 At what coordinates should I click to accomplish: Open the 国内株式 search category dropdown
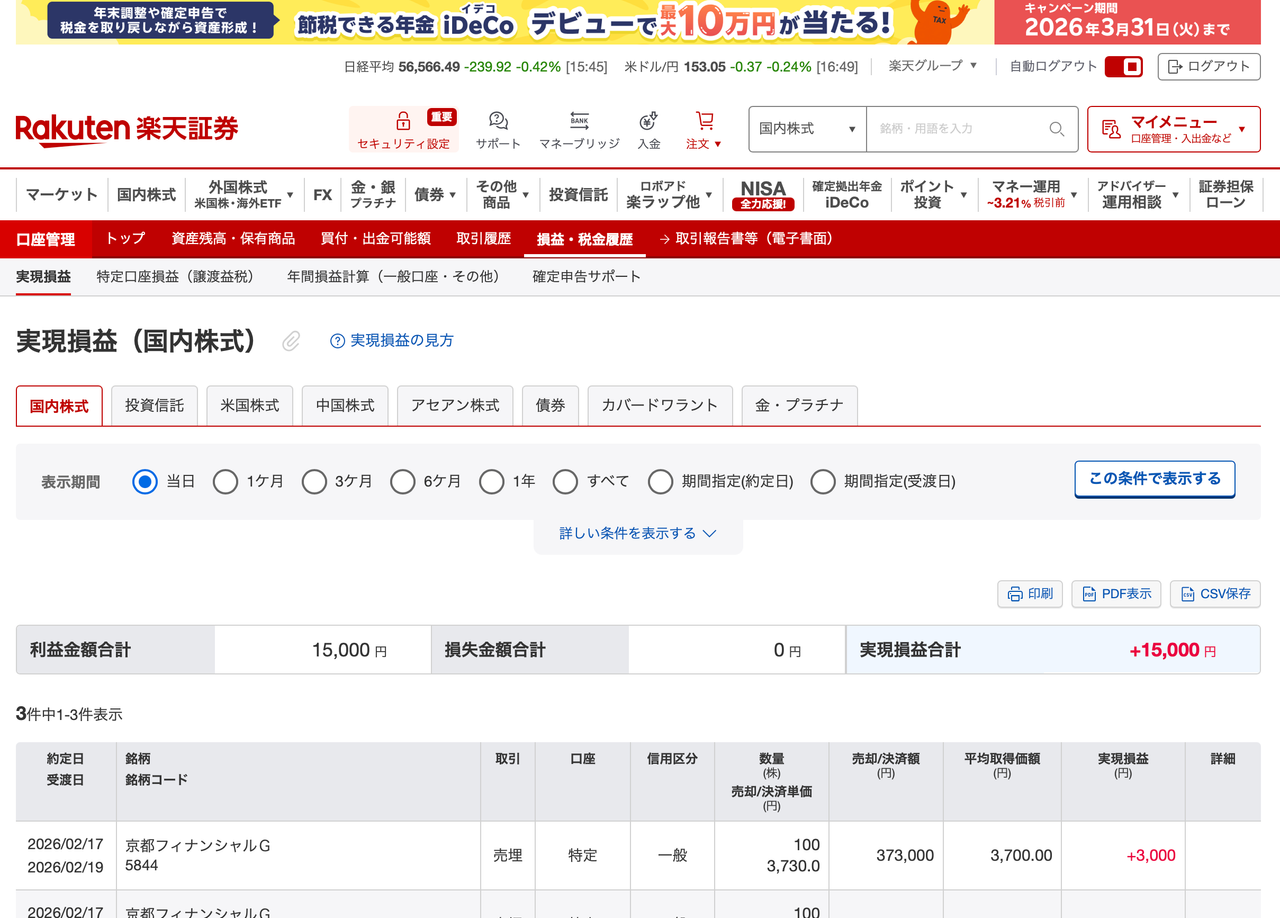click(x=806, y=129)
